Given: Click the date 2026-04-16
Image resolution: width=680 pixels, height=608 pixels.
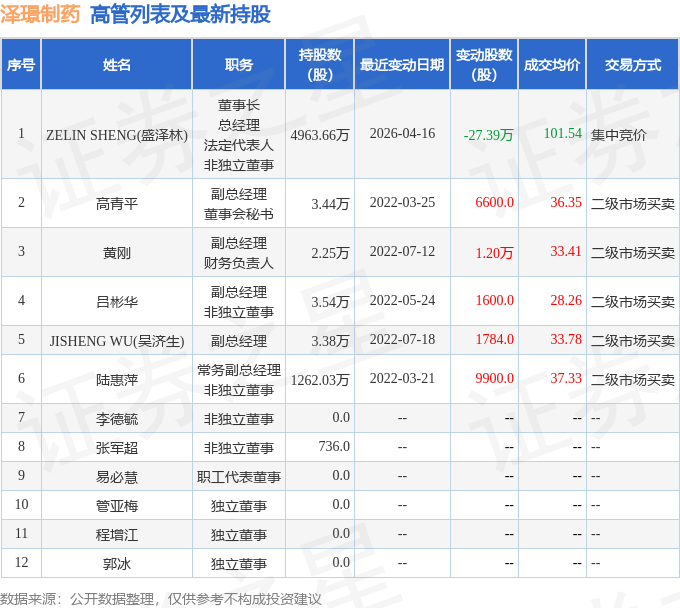Looking at the screenshot, I should 402,134.
